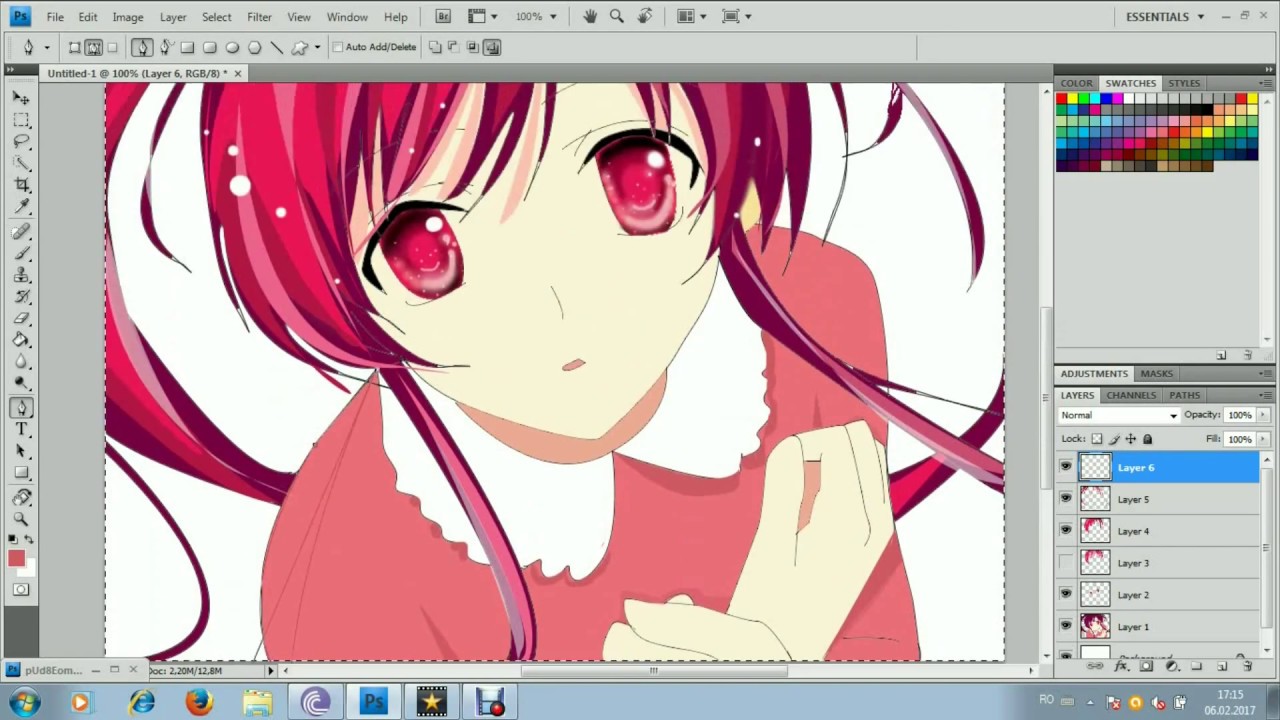This screenshot has width=1280, height=720.
Task: Select the Move tool
Action: [x=21, y=98]
